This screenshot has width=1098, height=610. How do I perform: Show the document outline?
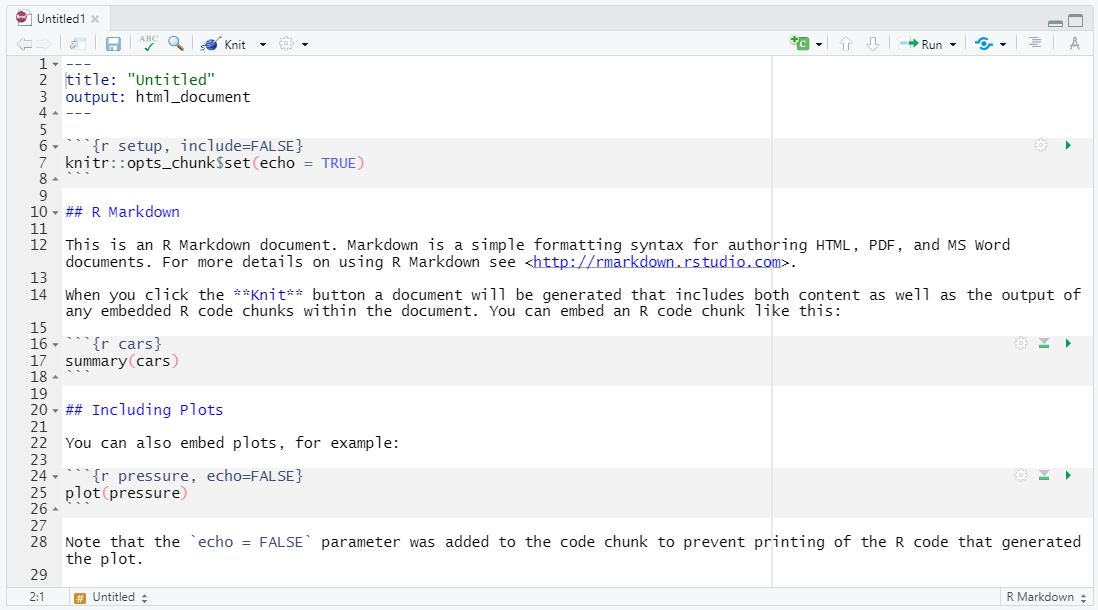[1034, 43]
